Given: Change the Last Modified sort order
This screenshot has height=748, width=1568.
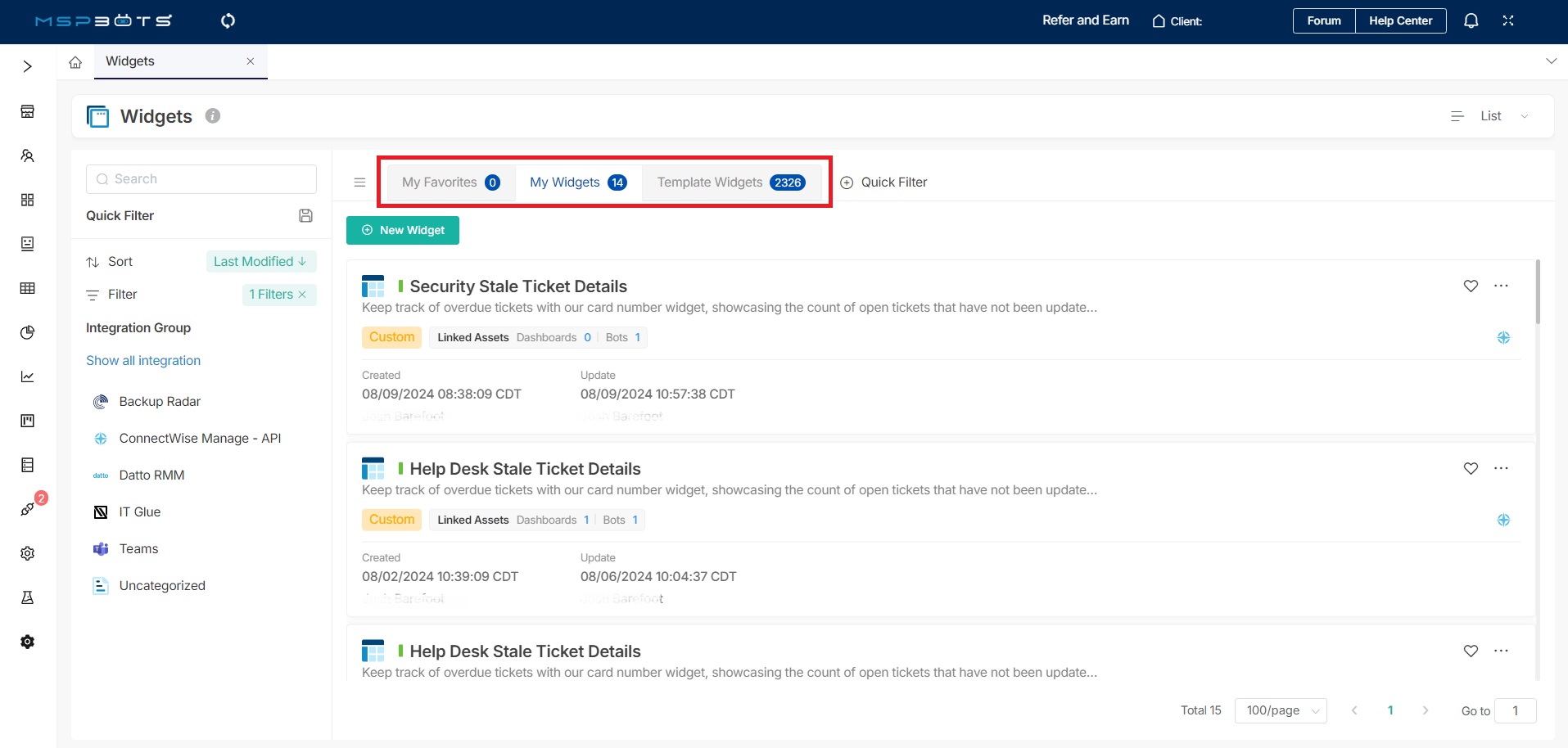Looking at the screenshot, I should coord(260,261).
